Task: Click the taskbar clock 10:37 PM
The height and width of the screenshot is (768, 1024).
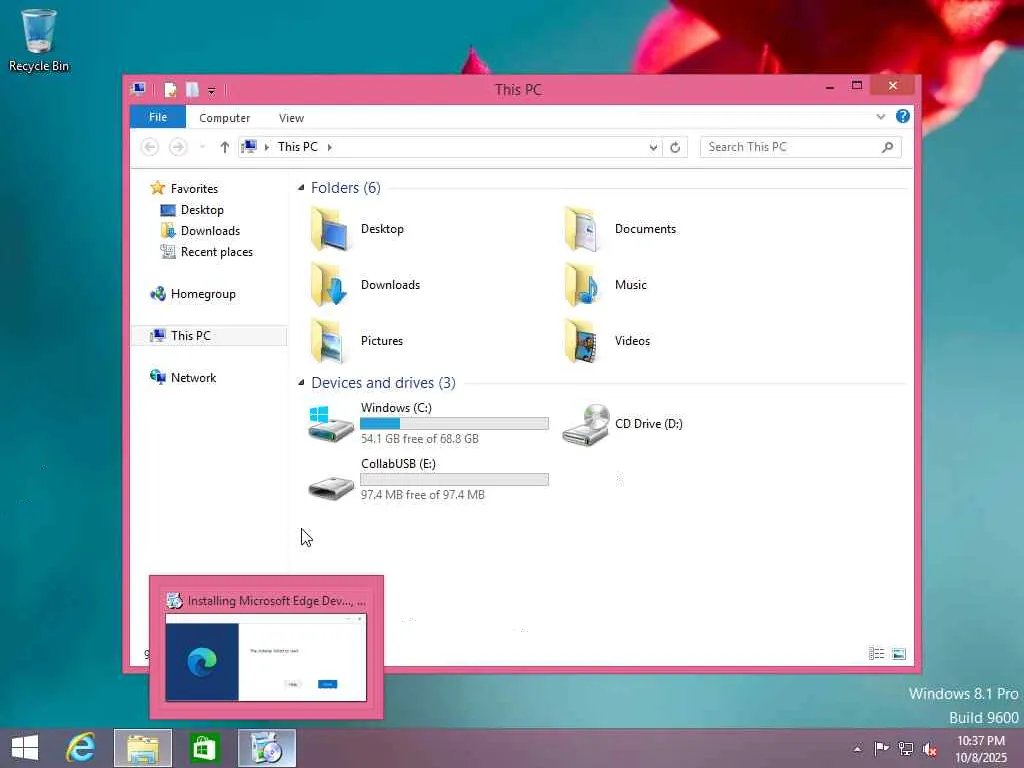Action: click(x=980, y=741)
